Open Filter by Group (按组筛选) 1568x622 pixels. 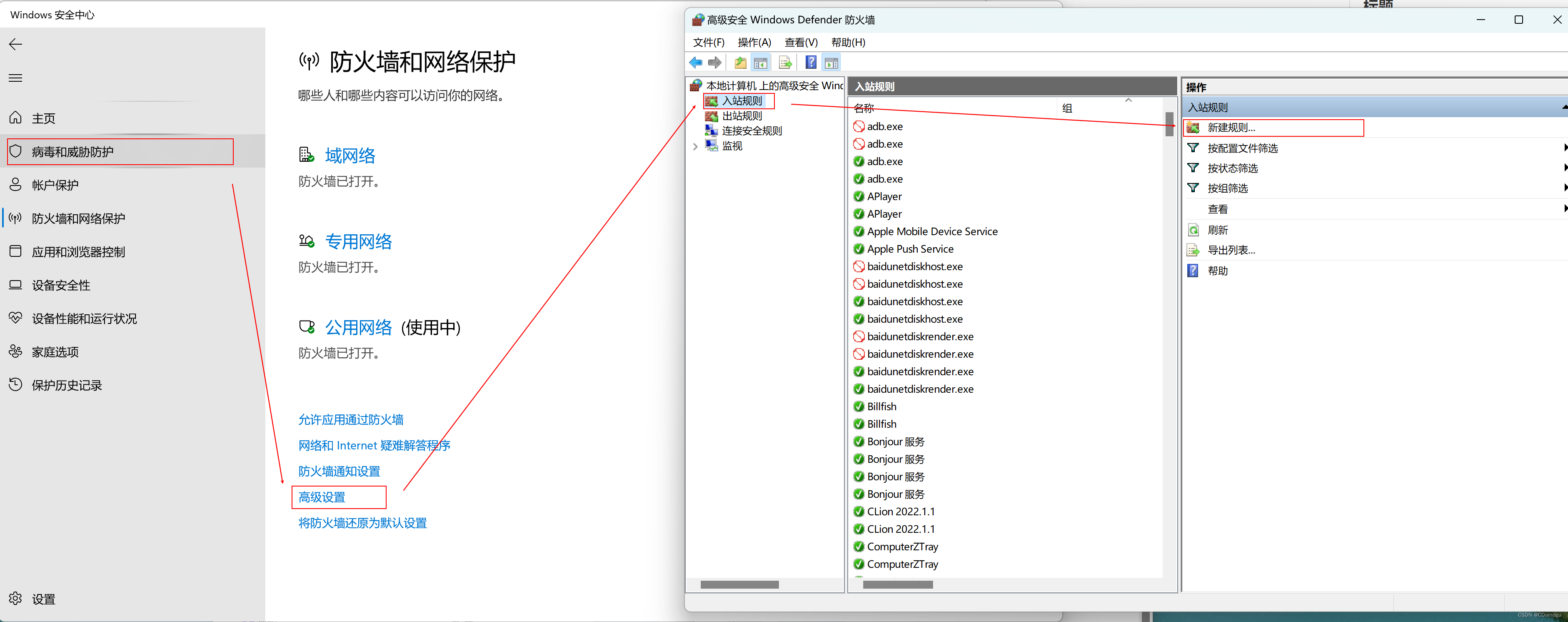pyautogui.click(x=1227, y=188)
